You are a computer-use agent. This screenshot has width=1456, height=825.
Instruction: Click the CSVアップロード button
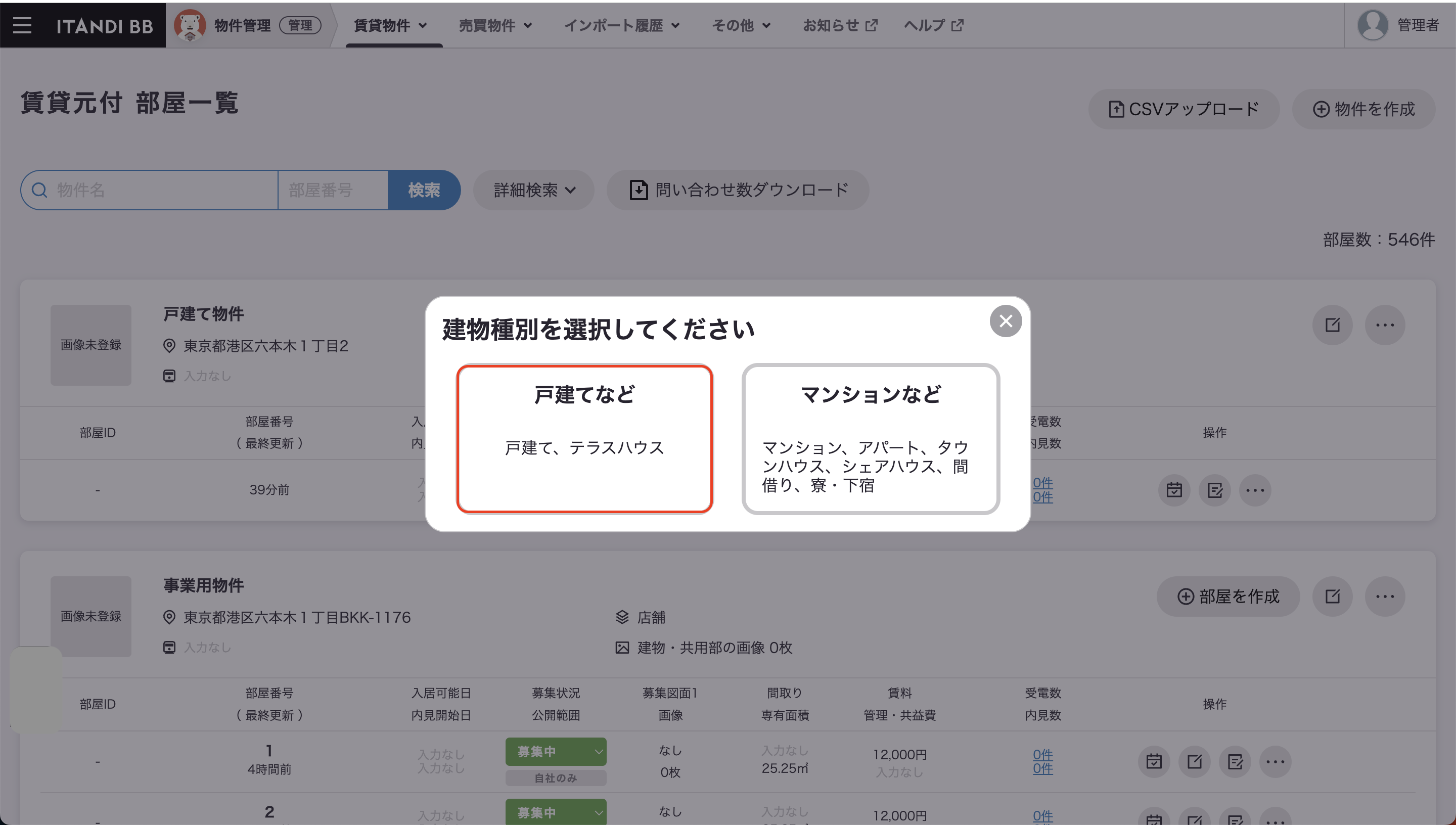click(1184, 109)
